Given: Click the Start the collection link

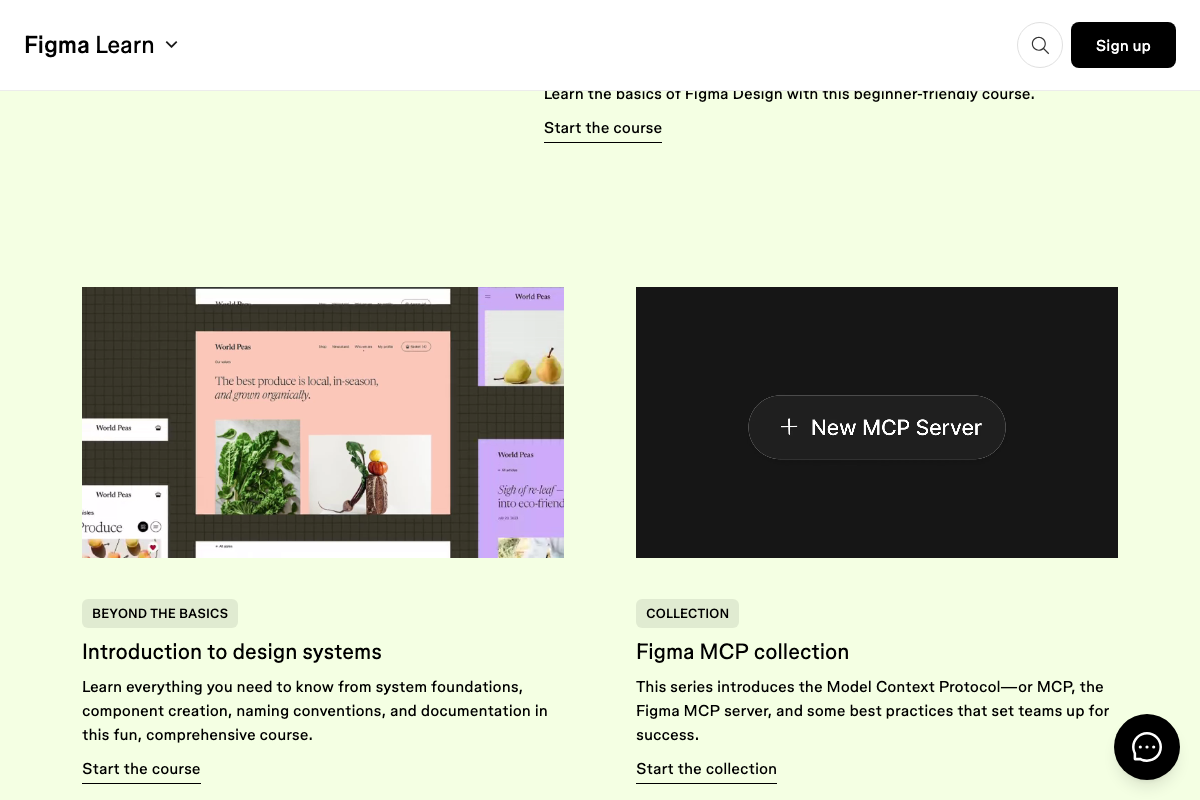Looking at the screenshot, I should pyautogui.click(x=706, y=769).
